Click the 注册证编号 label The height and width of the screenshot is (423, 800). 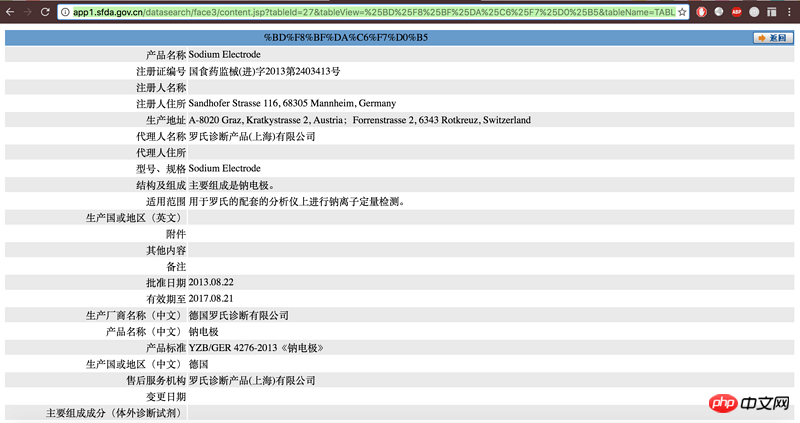tap(161, 71)
